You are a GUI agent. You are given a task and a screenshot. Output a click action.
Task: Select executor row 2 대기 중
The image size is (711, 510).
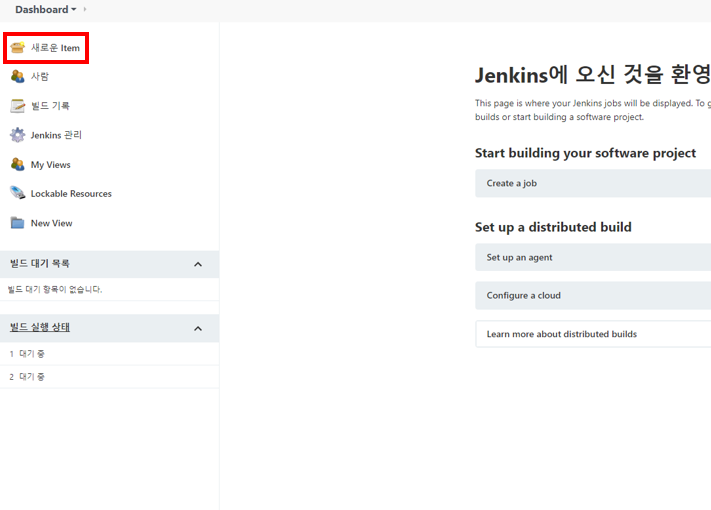pyautogui.click(x=109, y=377)
